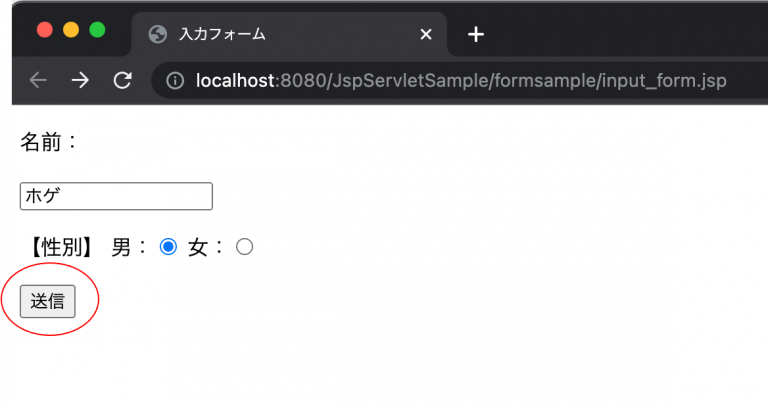Go forward to the next page

(x=80, y=81)
